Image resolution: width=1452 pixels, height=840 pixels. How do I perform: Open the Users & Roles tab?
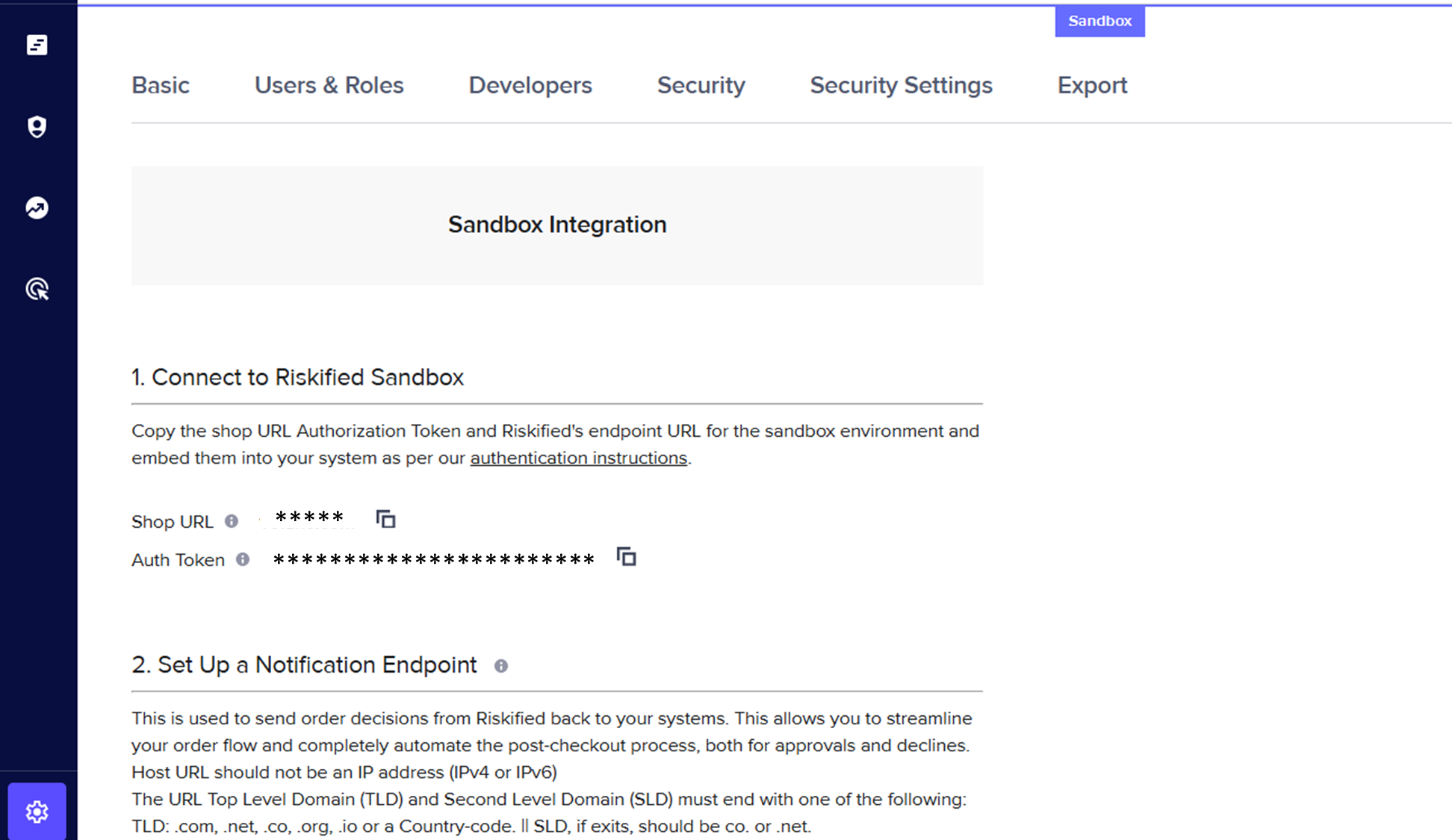pyautogui.click(x=329, y=85)
